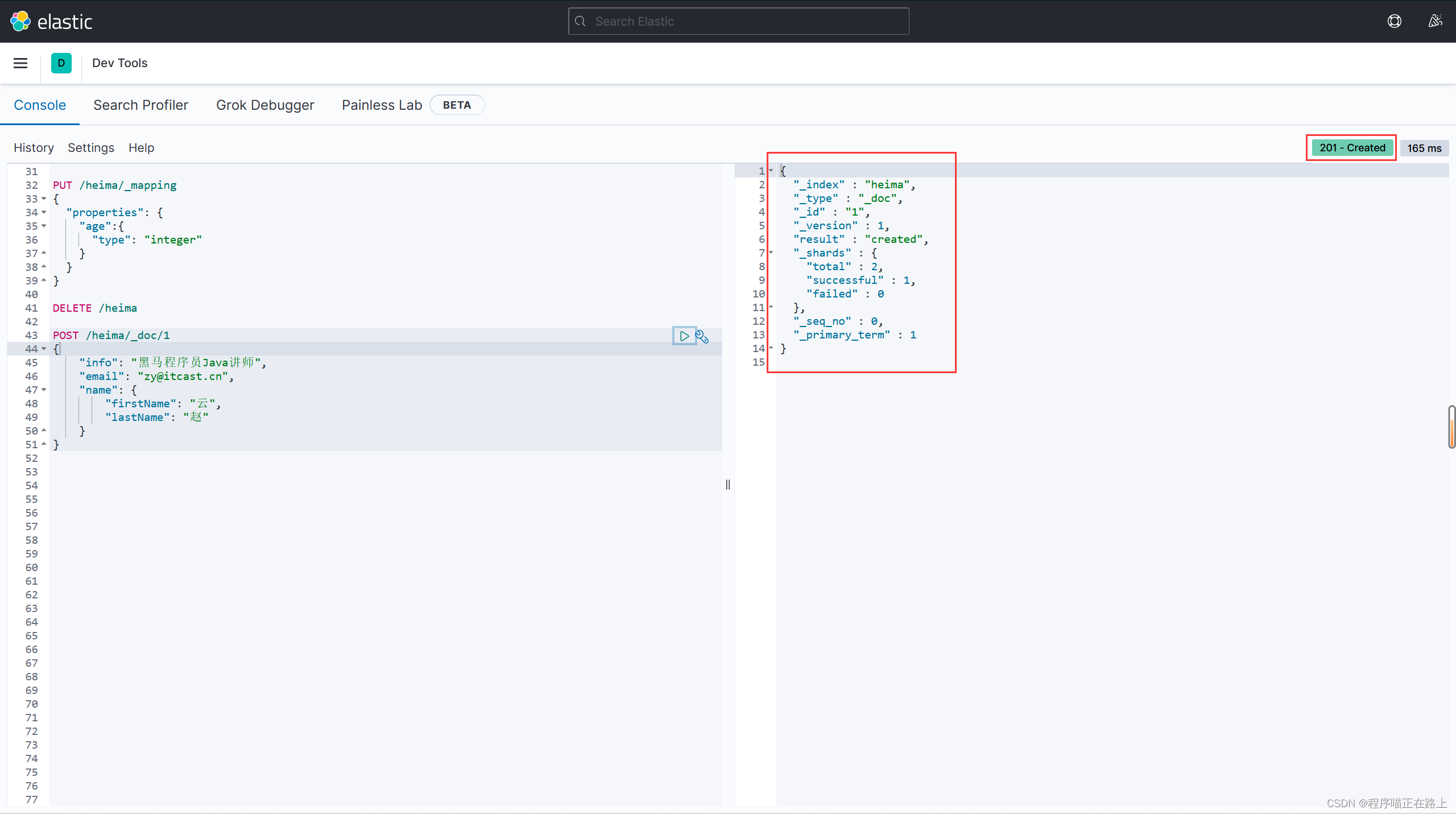Collapse the properties block on line 34

pyautogui.click(x=44, y=213)
